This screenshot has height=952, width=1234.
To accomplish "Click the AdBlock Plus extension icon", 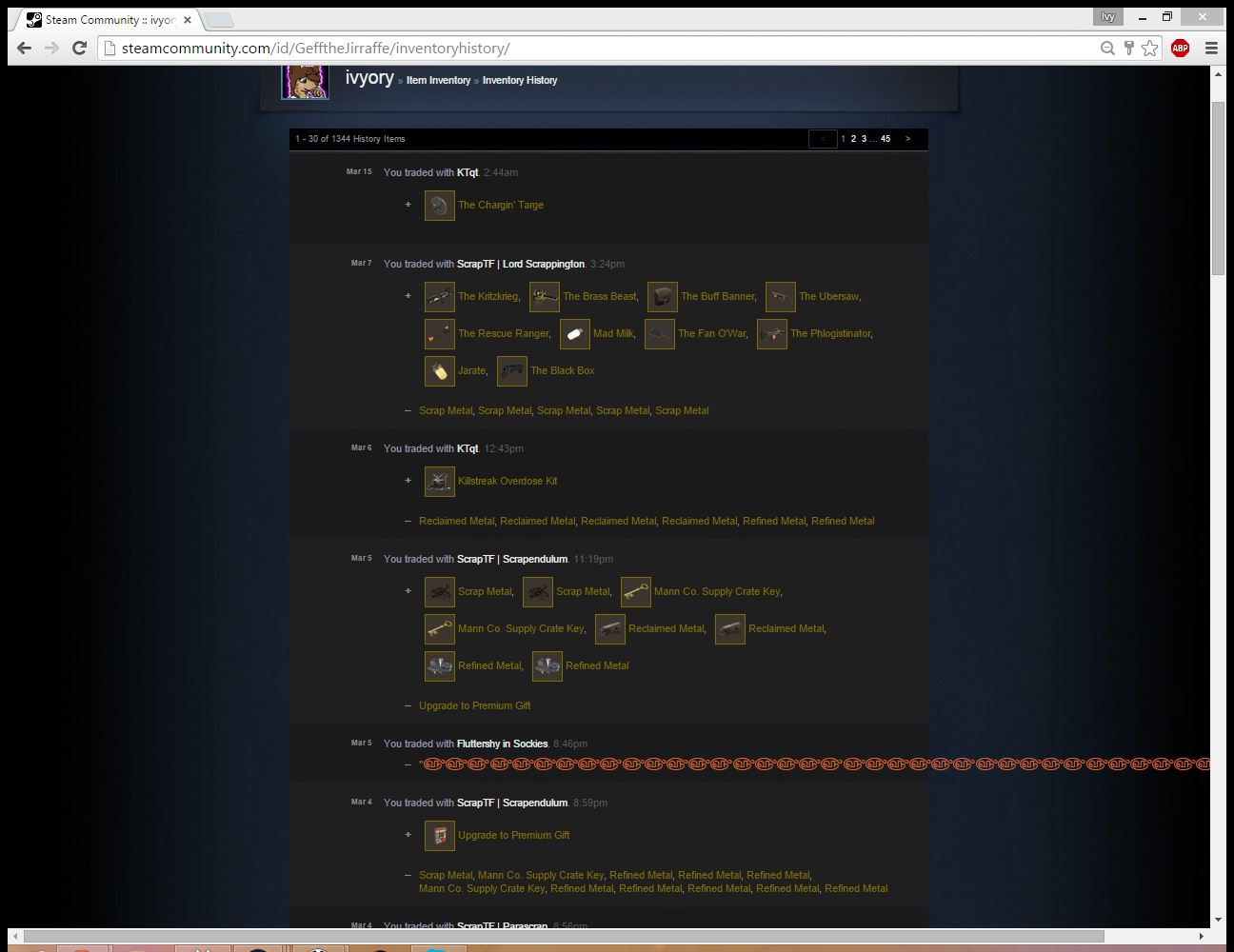I will click(1180, 49).
